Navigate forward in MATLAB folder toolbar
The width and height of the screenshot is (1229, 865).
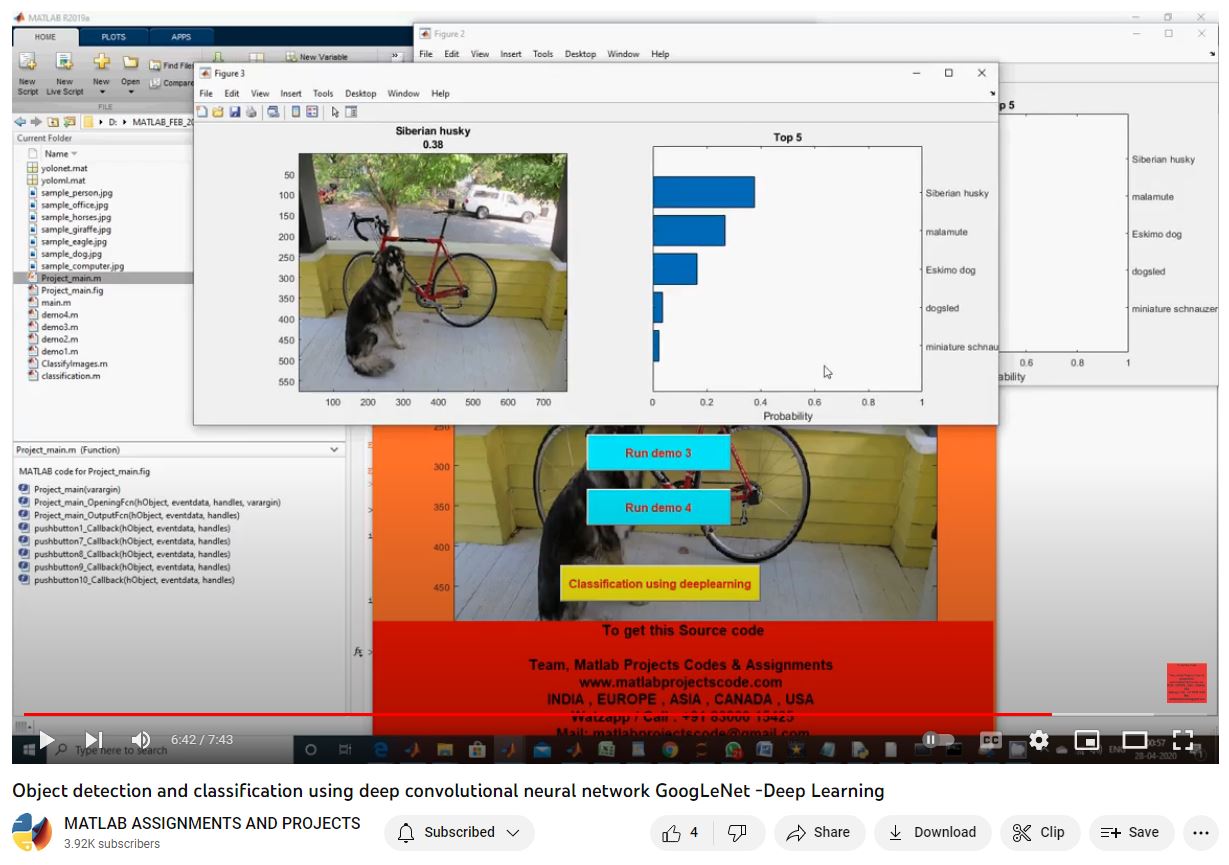[36, 121]
